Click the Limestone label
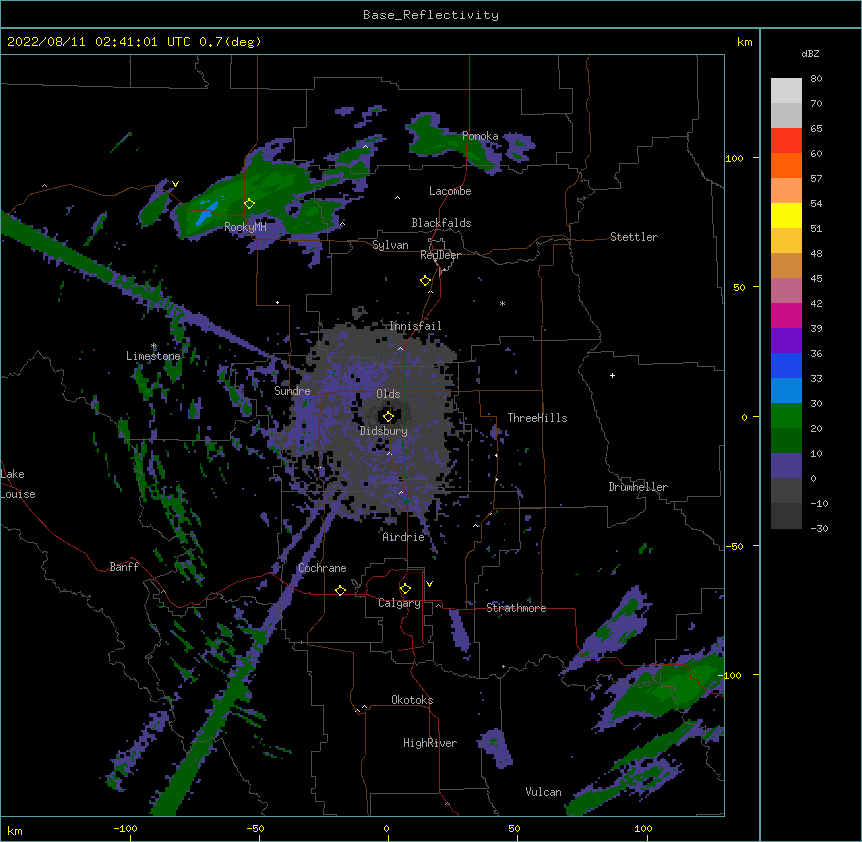The height and width of the screenshot is (842, 862). click(153, 356)
